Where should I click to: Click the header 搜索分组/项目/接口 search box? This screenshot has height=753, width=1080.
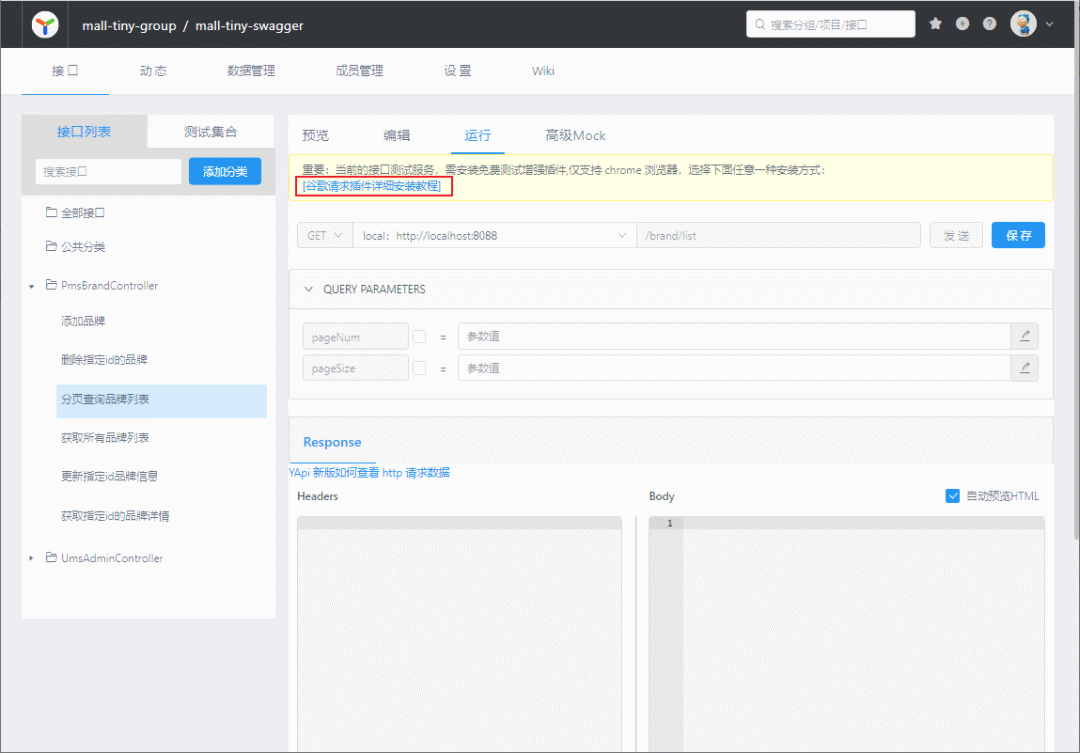(x=831, y=24)
